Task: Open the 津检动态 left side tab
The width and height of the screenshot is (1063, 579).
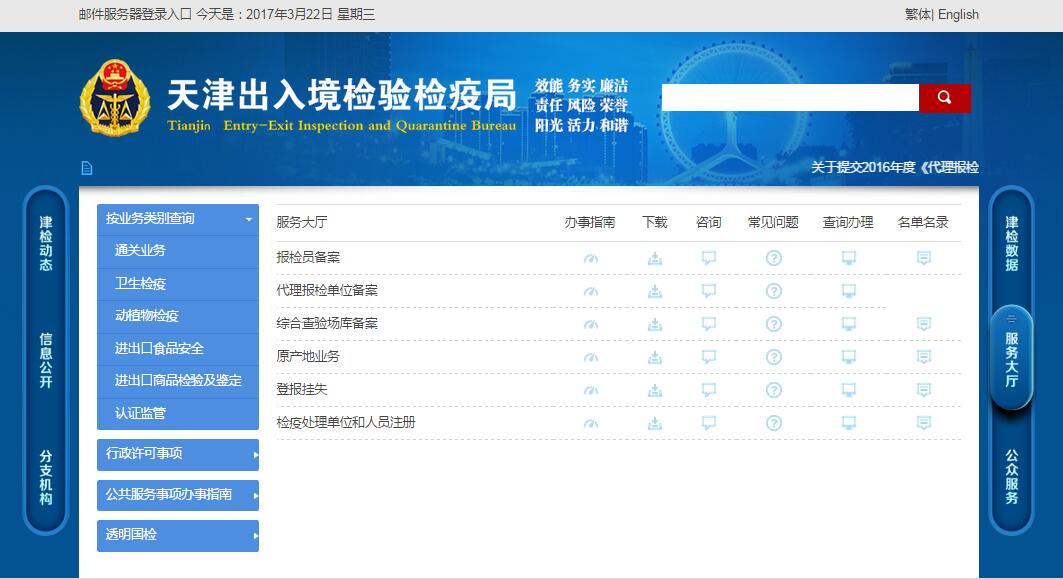Action: 45,244
